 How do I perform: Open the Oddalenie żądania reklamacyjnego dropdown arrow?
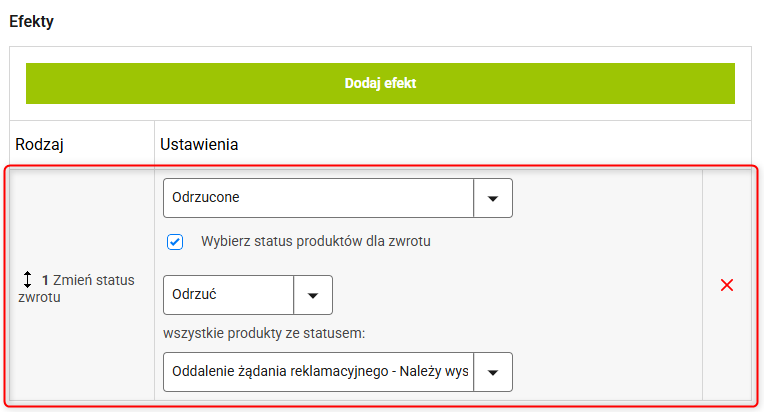tap(493, 372)
